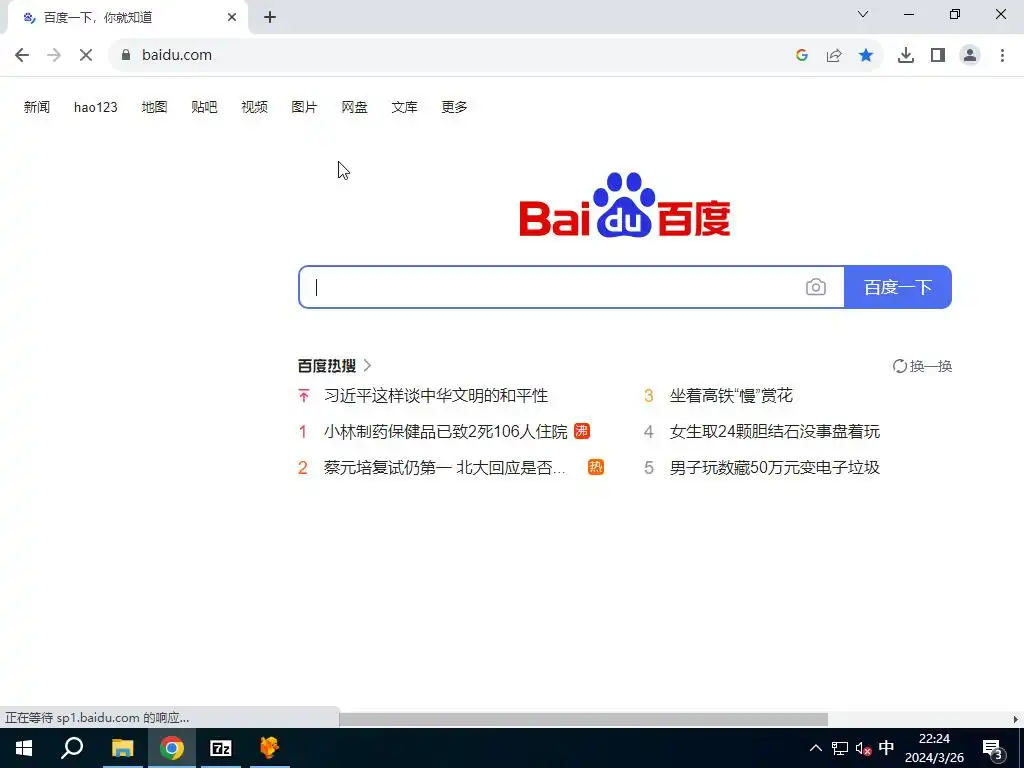Click the 换一换 text link
1024x768 pixels.
click(931, 366)
